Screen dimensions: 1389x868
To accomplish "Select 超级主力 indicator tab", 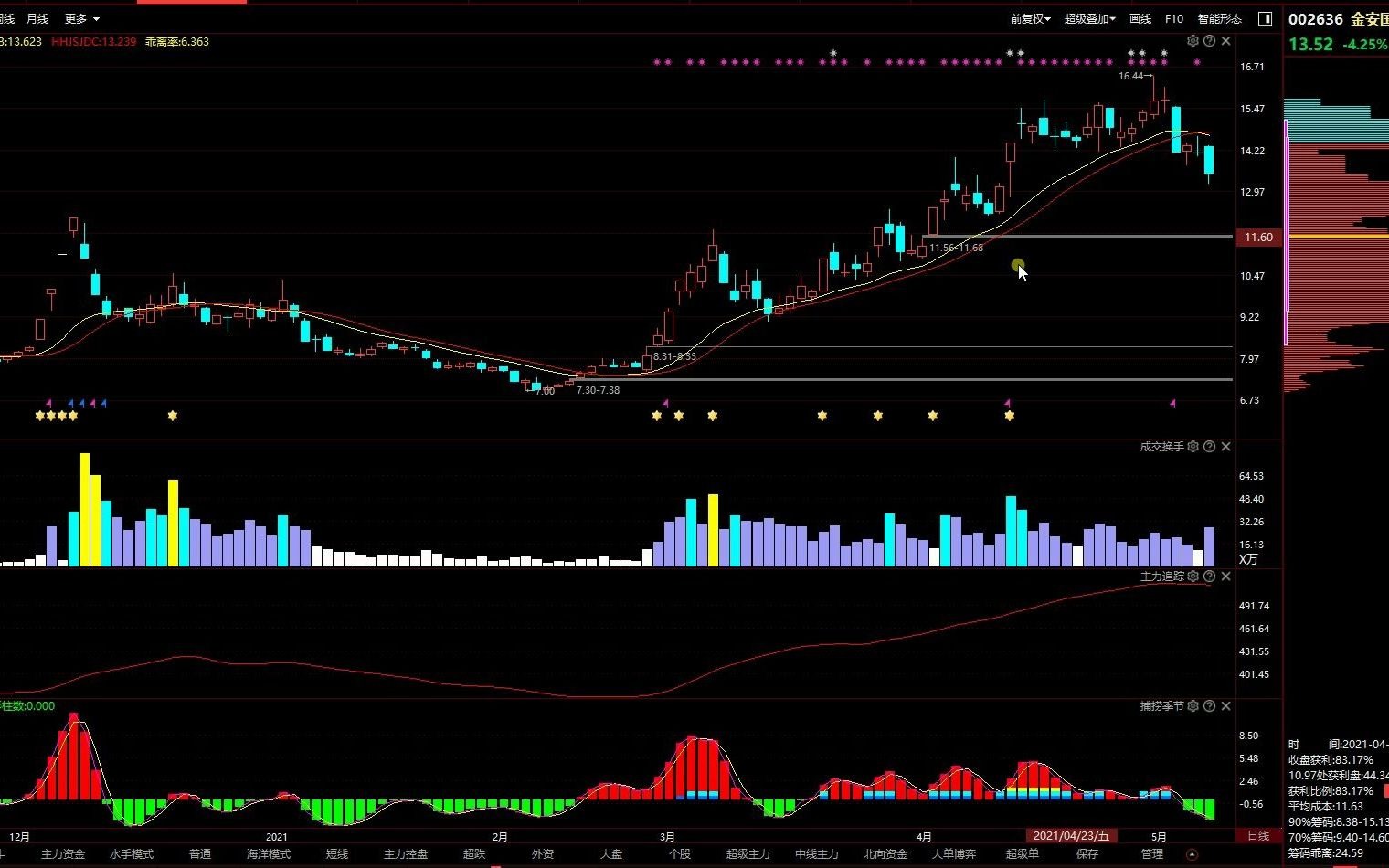I will [748, 854].
